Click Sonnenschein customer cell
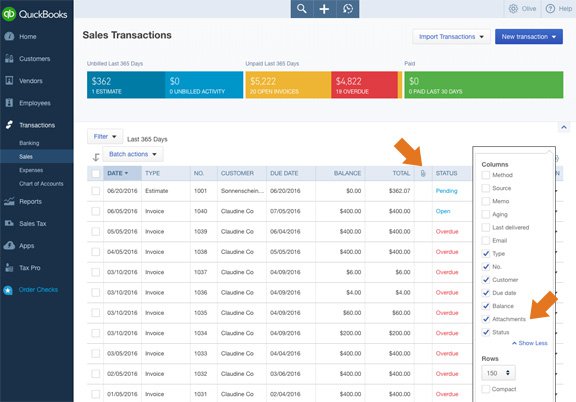 pyautogui.click(x=242, y=191)
